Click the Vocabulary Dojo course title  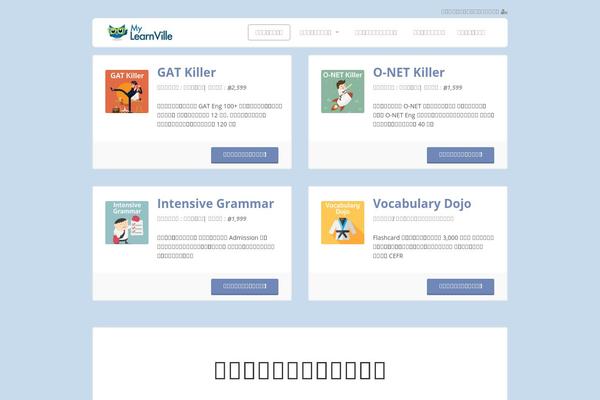tap(422, 204)
